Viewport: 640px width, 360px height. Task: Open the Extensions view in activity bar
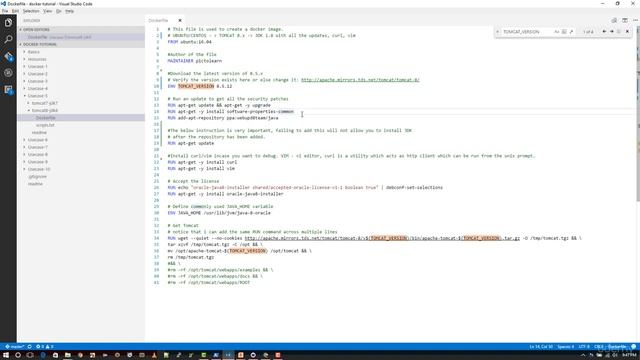pos(8,90)
